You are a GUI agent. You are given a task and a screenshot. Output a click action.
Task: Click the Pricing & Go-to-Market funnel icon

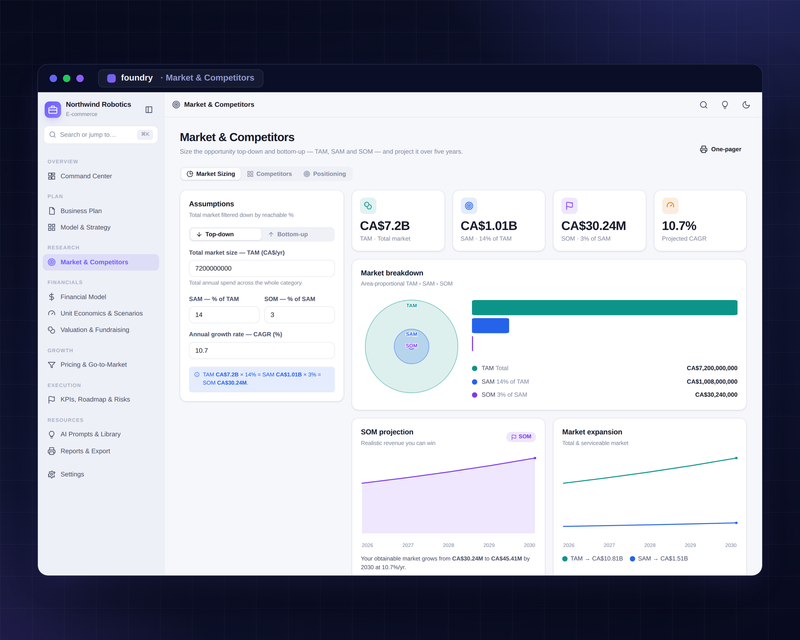point(52,364)
